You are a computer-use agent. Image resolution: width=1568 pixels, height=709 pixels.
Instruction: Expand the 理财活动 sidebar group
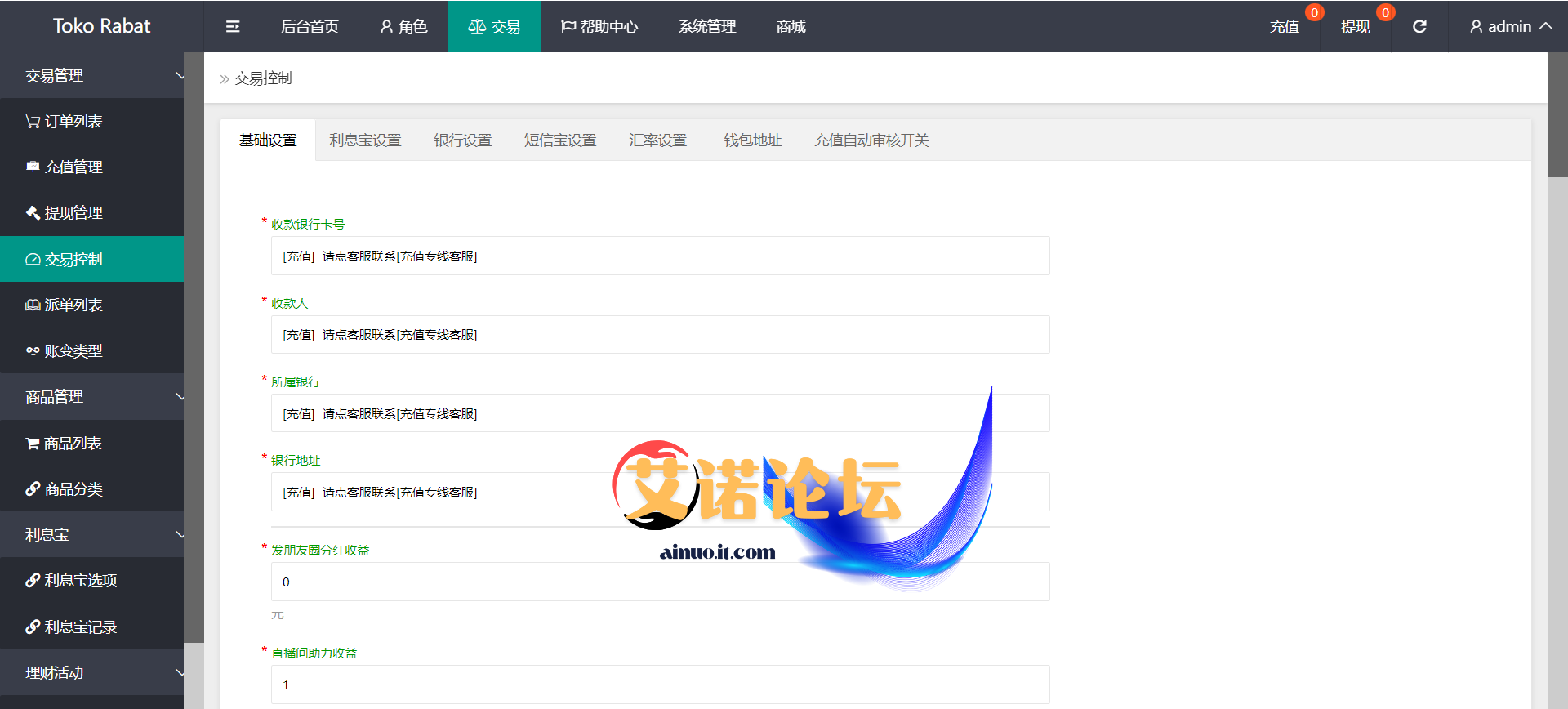(91, 673)
